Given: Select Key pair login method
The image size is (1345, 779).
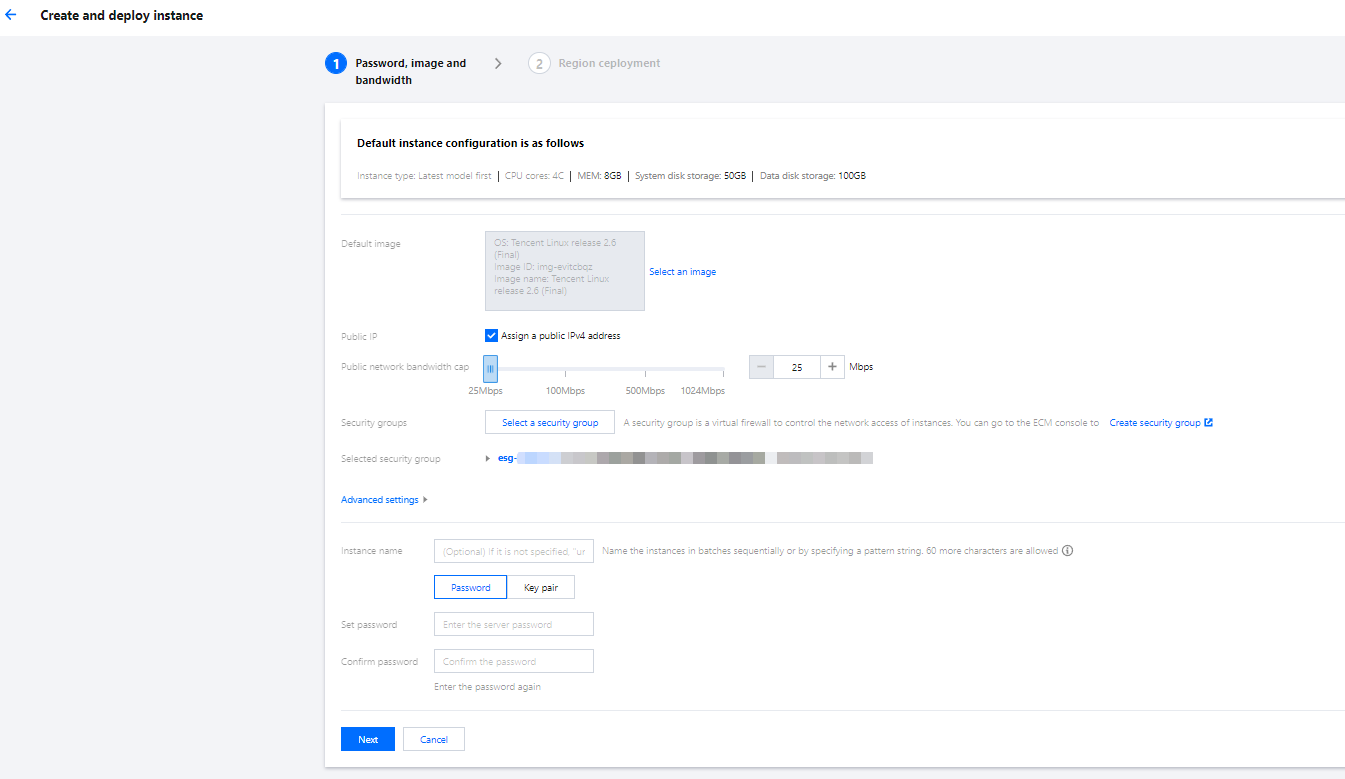Looking at the screenshot, I should click(541, 587).
